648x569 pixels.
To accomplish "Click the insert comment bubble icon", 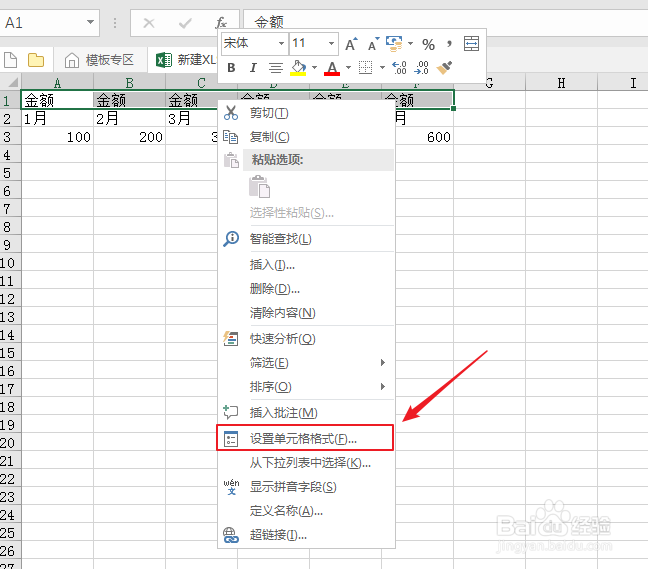I will 231,412.
